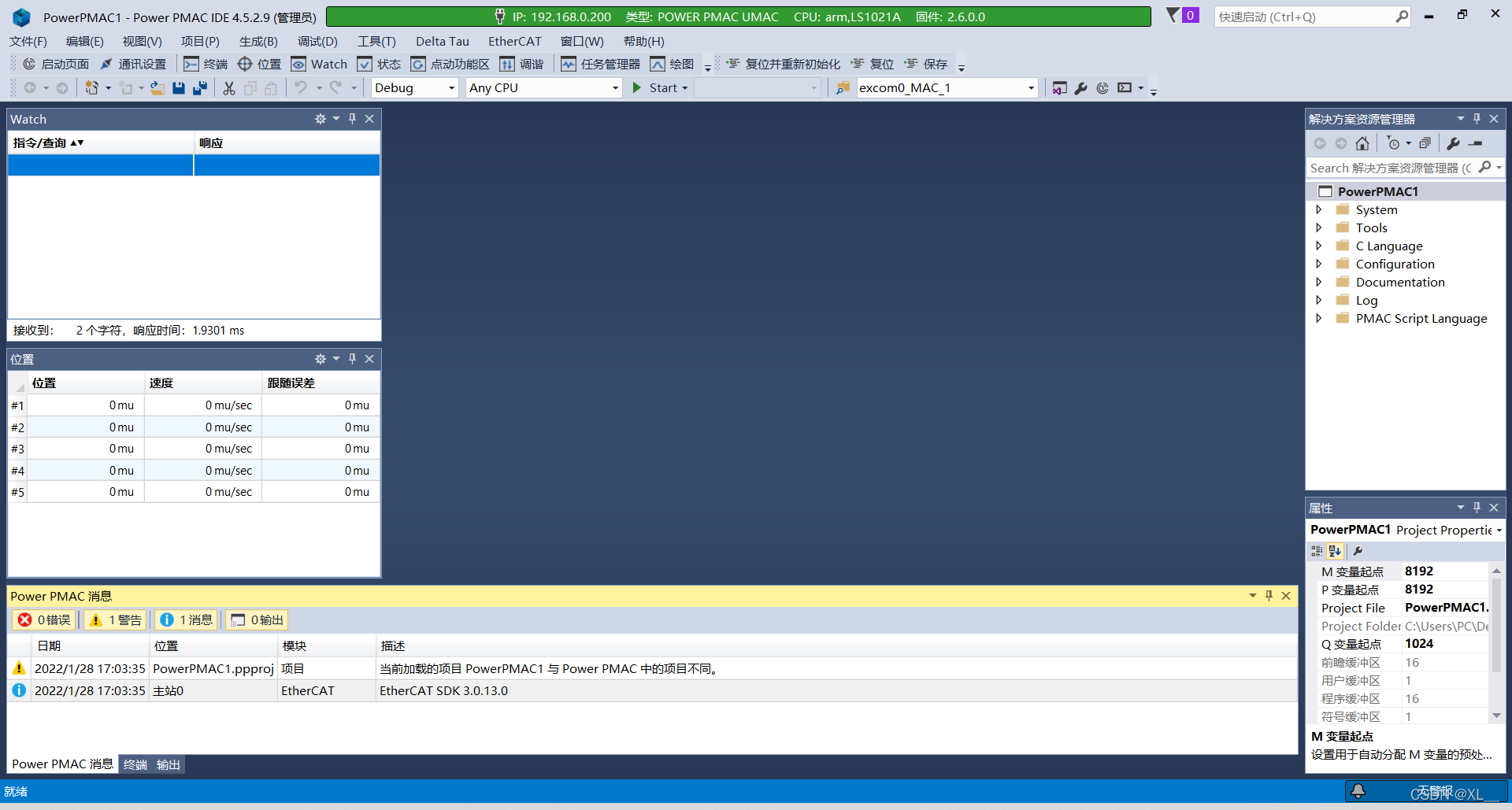This screenshot has height=810, width=1512.
Task: Click the notifications filter flag icon
Action: pyautogui.click(x=1173, y=15)
